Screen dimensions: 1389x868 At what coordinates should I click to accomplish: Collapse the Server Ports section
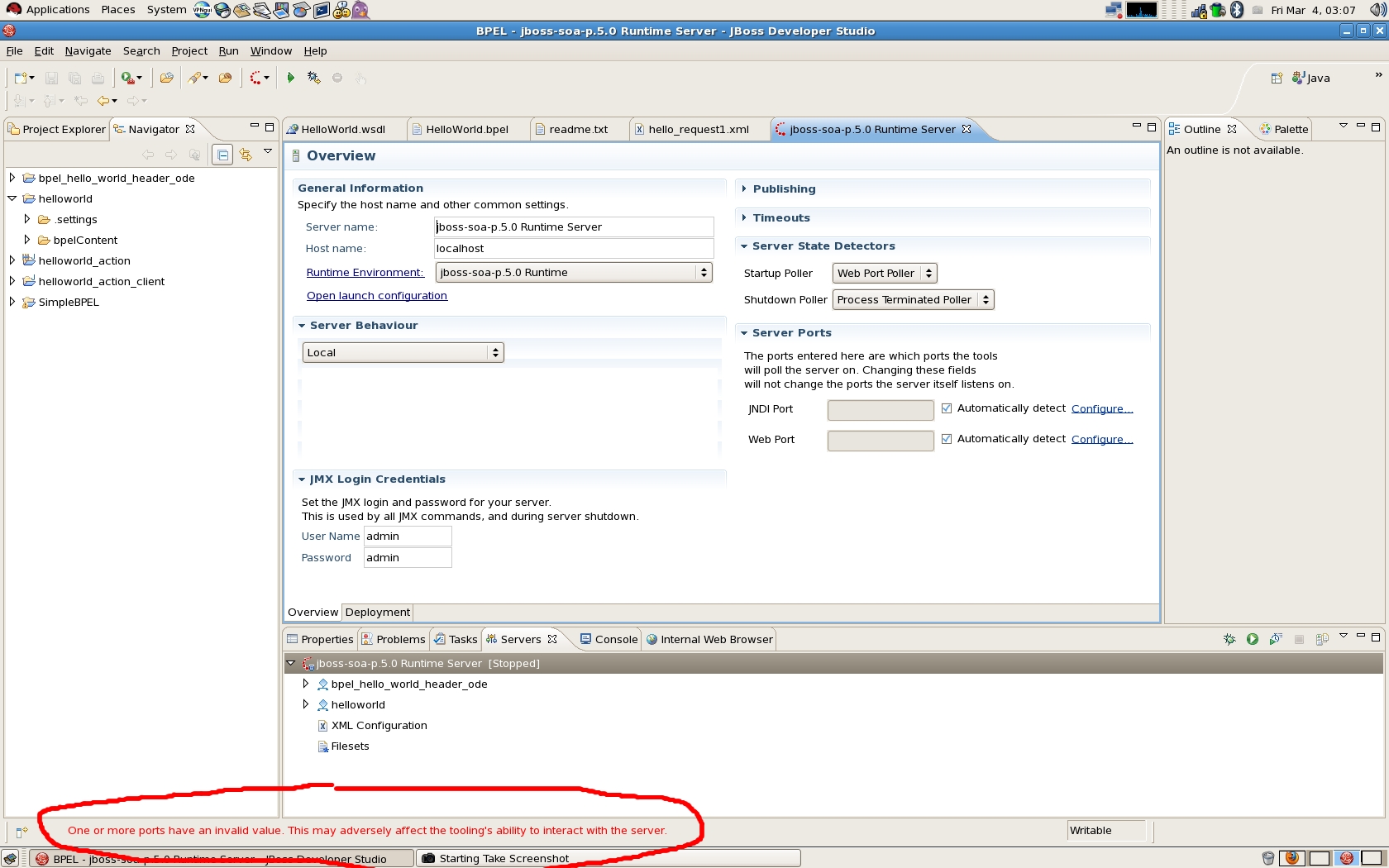point(744,333)
